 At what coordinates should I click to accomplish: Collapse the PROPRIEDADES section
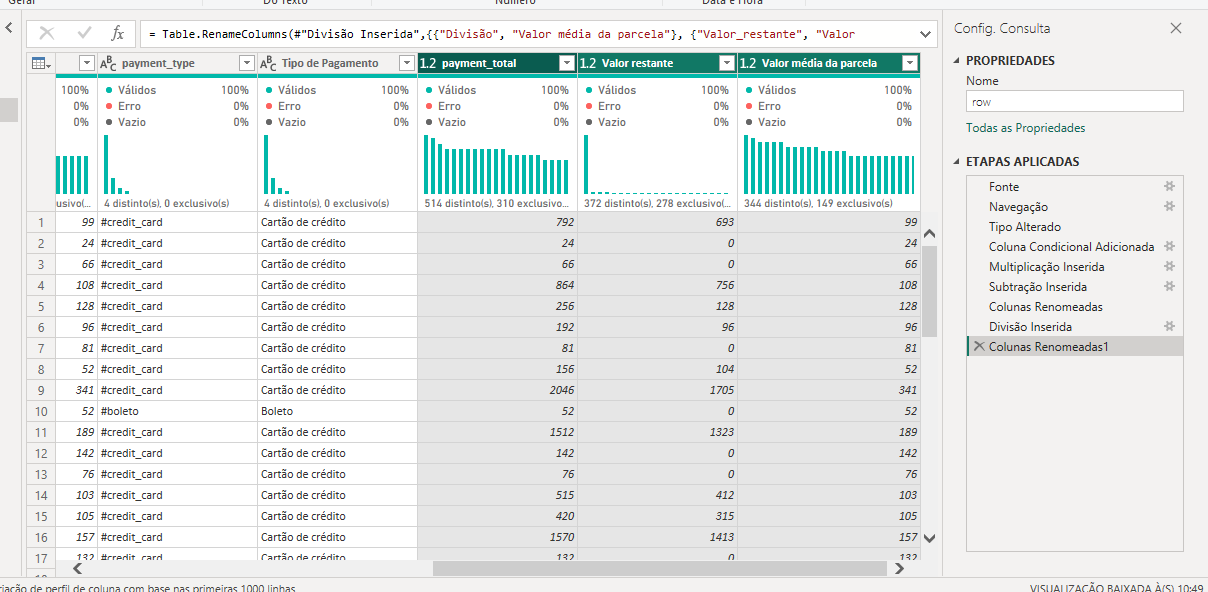956,61
